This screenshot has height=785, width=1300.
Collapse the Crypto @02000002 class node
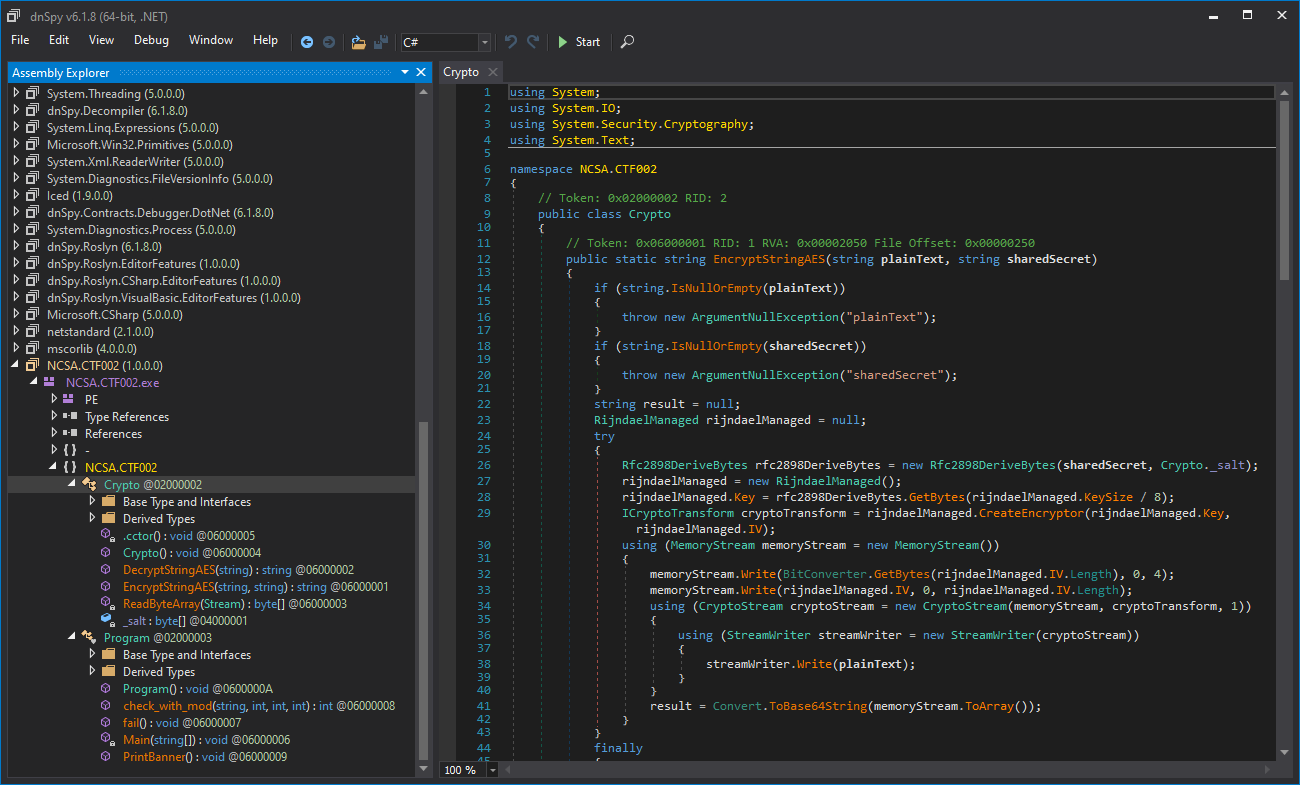[x=72, y=484]
